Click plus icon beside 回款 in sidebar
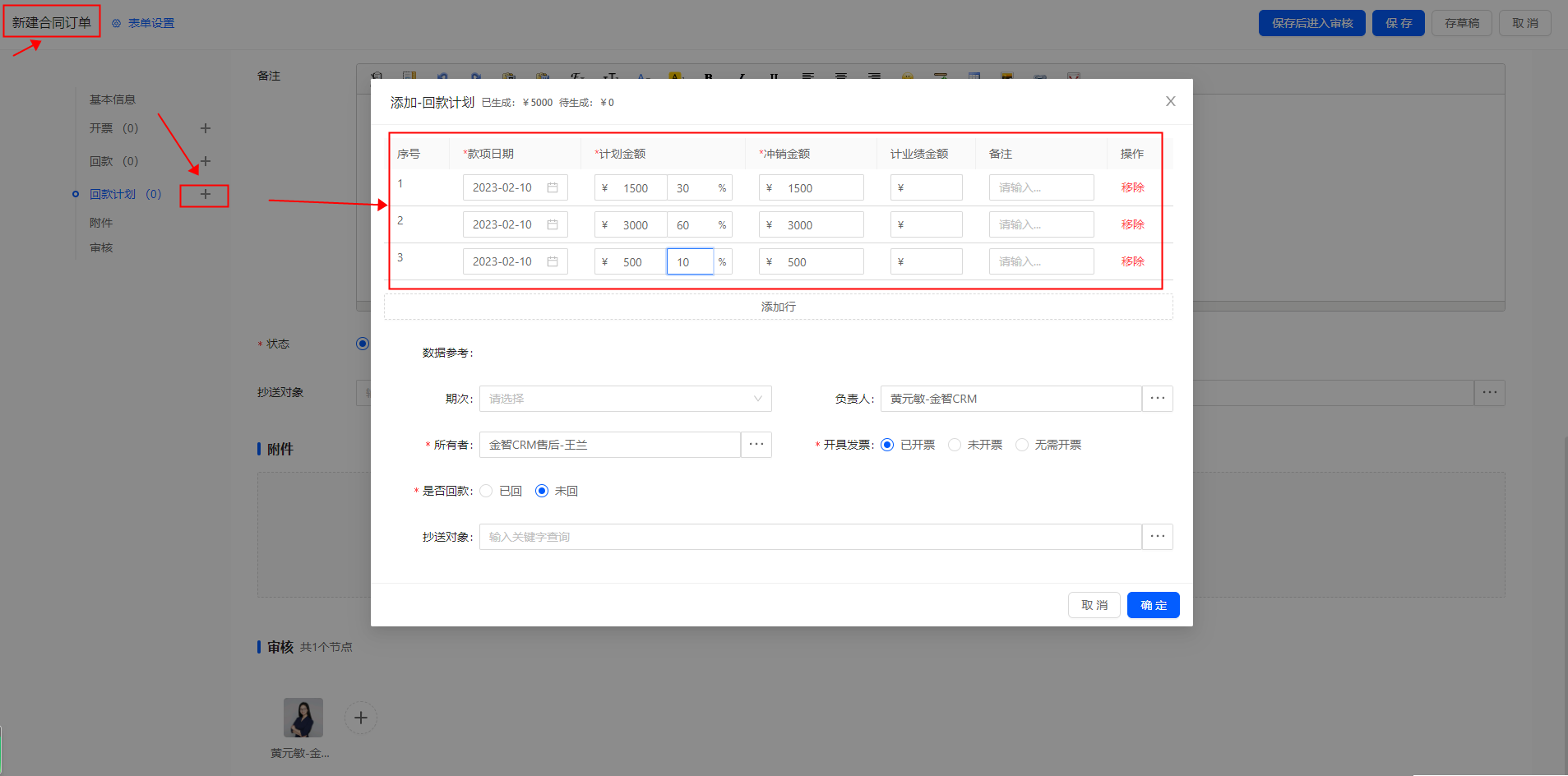Viewport: 1568px width, 776px height. (206, 161)
